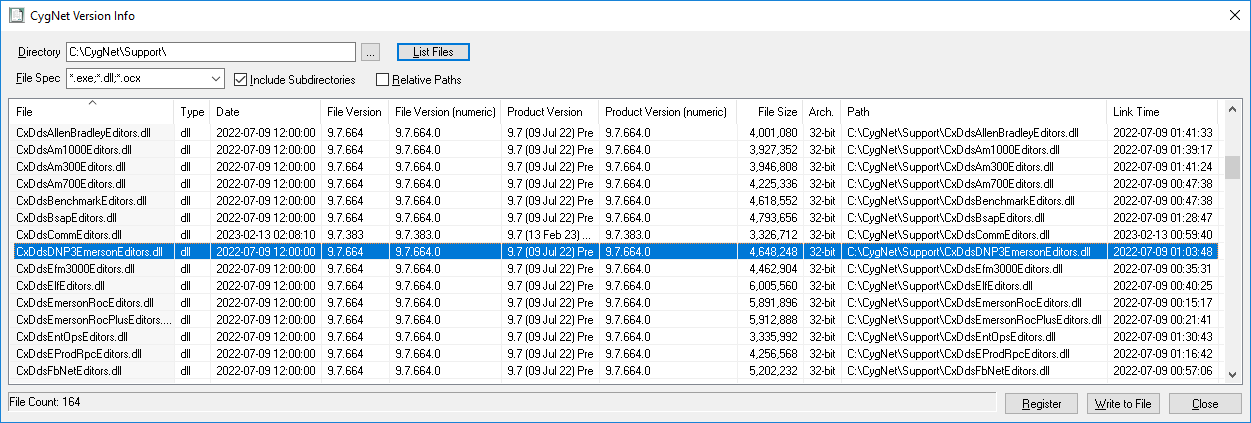Sort by Arch. column header

(x=821, y=112)
